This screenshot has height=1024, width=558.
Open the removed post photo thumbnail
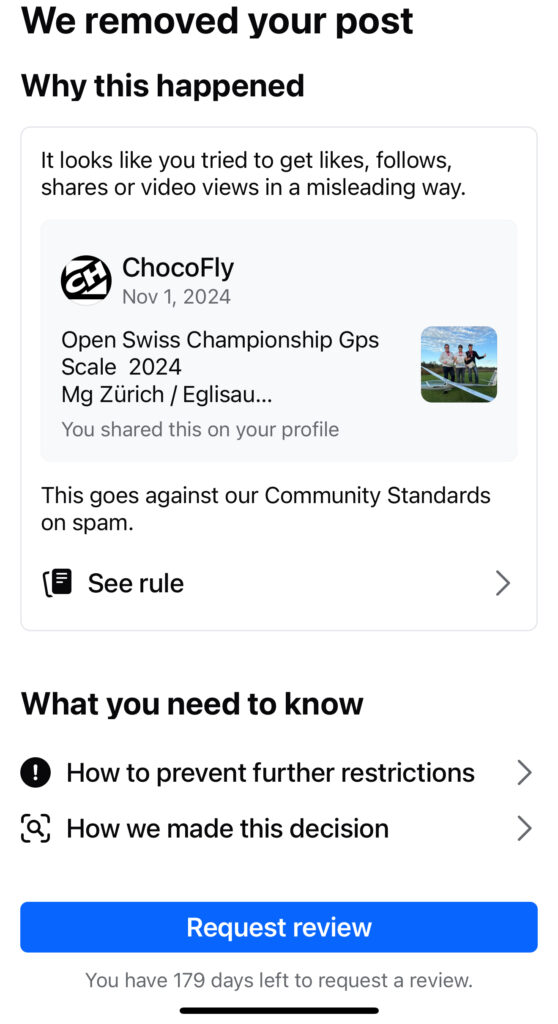pyautogui.click(x=459, y=364)
